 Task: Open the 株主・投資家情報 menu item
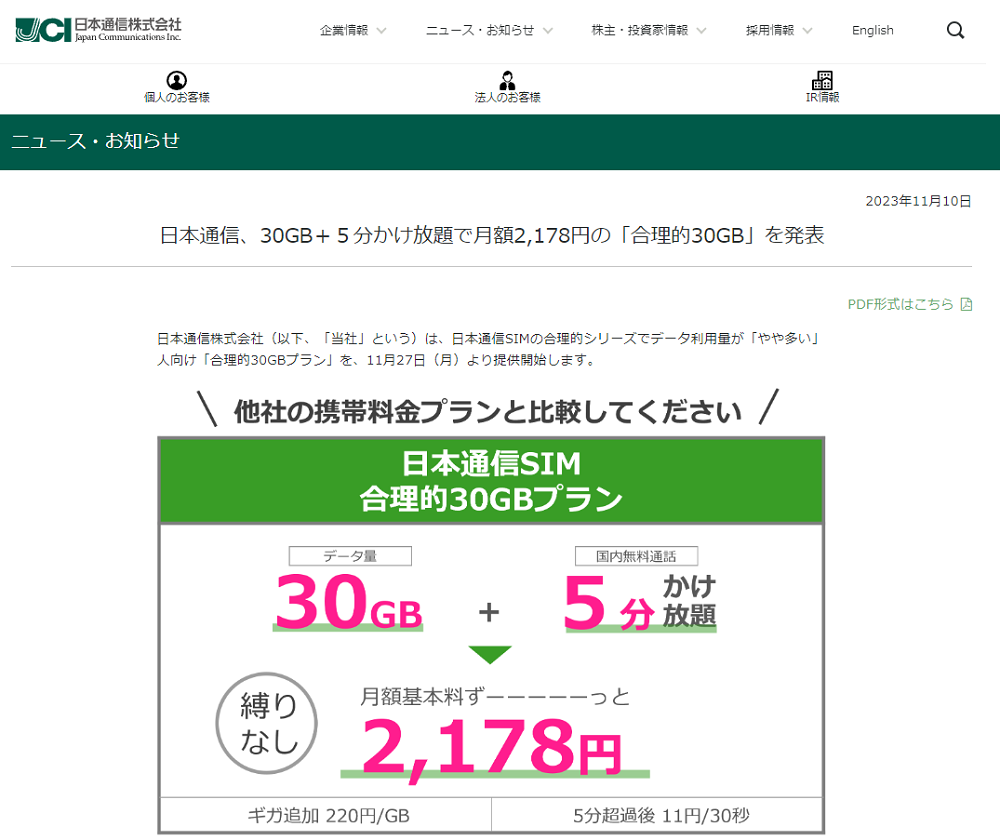(640, 31)
